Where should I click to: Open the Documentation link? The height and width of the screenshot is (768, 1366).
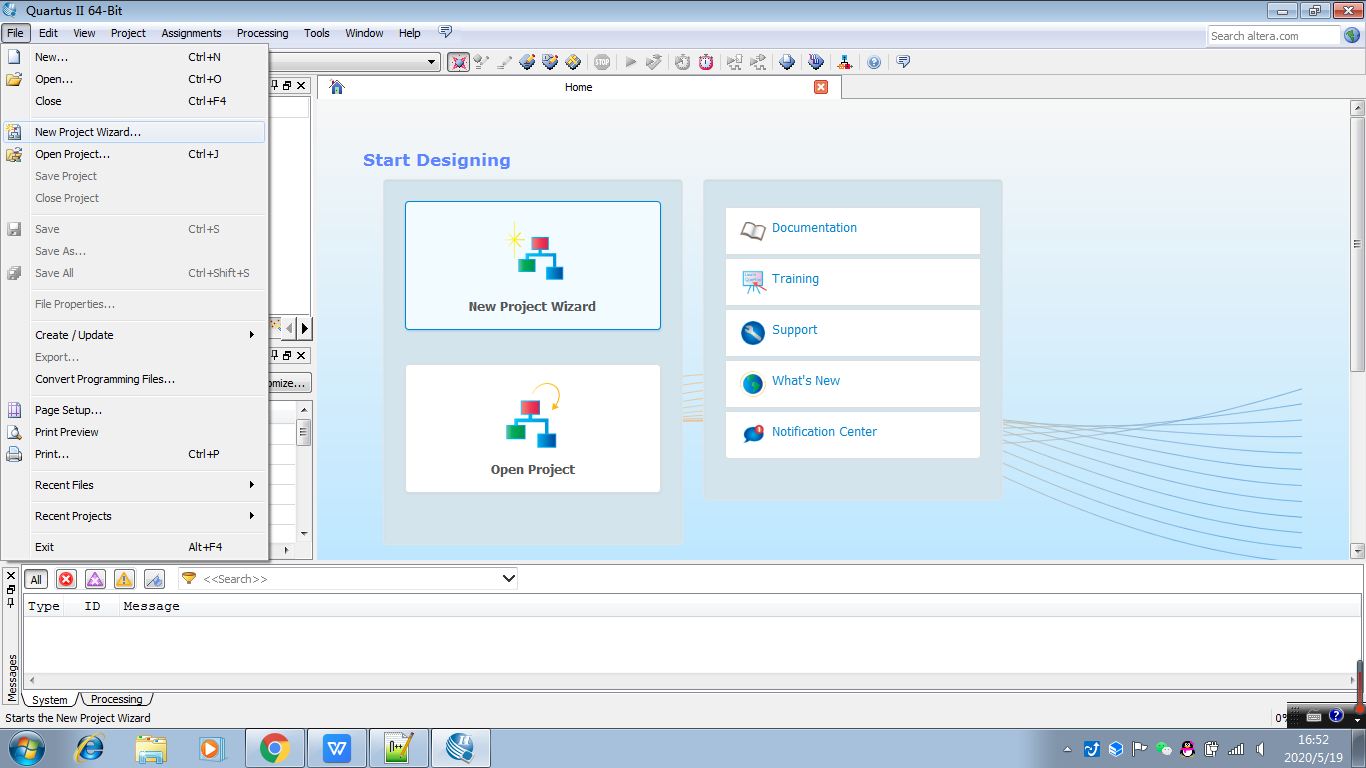[x=814, y=228]
